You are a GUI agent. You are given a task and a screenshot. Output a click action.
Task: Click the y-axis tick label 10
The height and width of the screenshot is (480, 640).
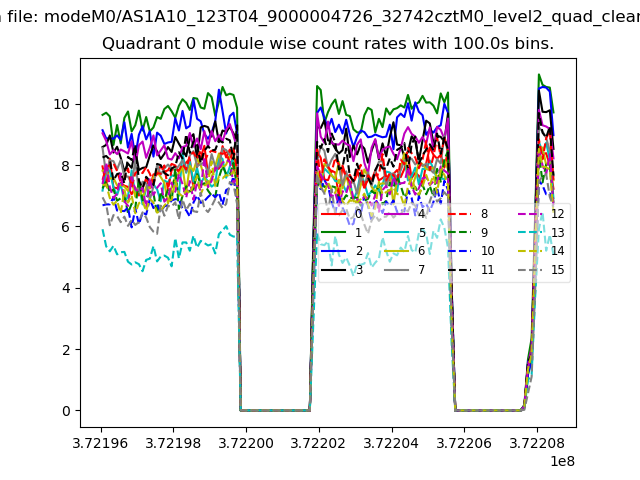pyautogui.click(x=61, y=104)
